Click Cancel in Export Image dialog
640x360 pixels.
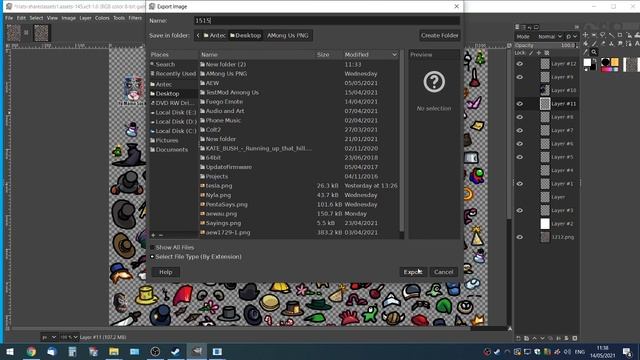(x=444, y=272)
